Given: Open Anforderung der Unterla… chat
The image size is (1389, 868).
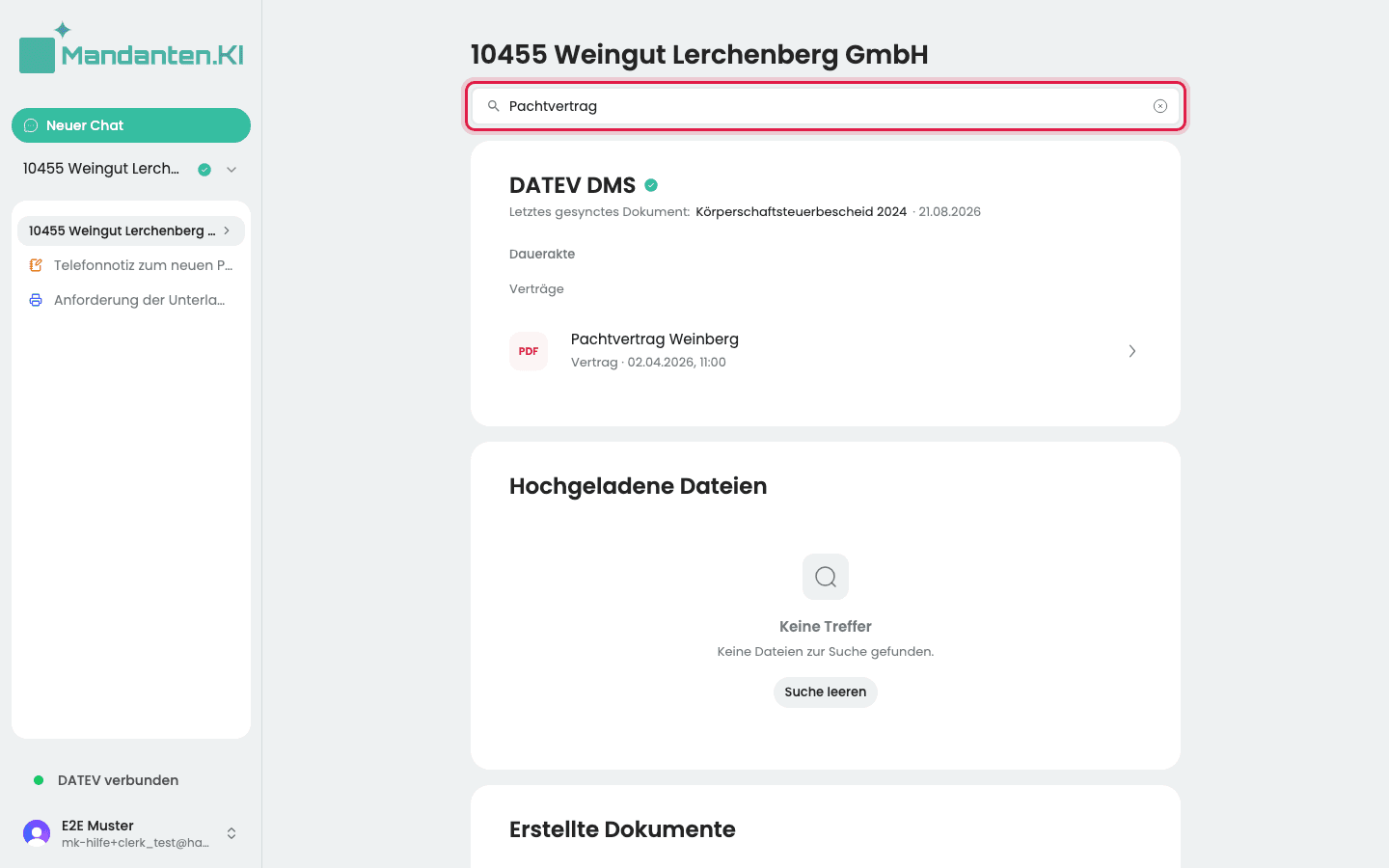Looking at the screenshot, I should [131, 300].
